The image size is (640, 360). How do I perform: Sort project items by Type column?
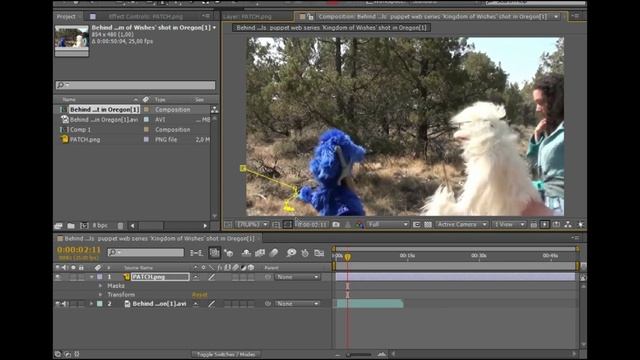click(160, 100)
